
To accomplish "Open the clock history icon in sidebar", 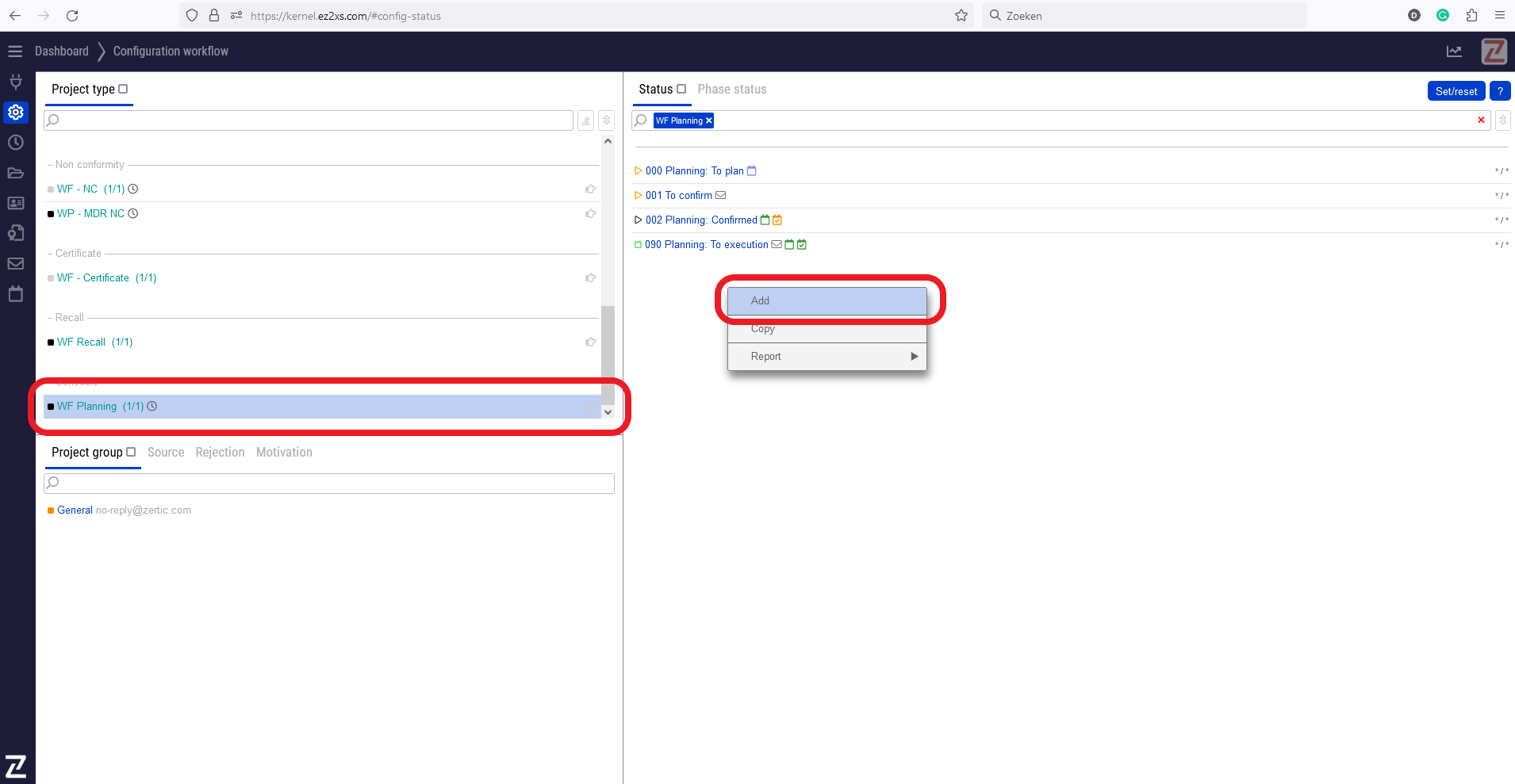I will click(x=15, y=143).
